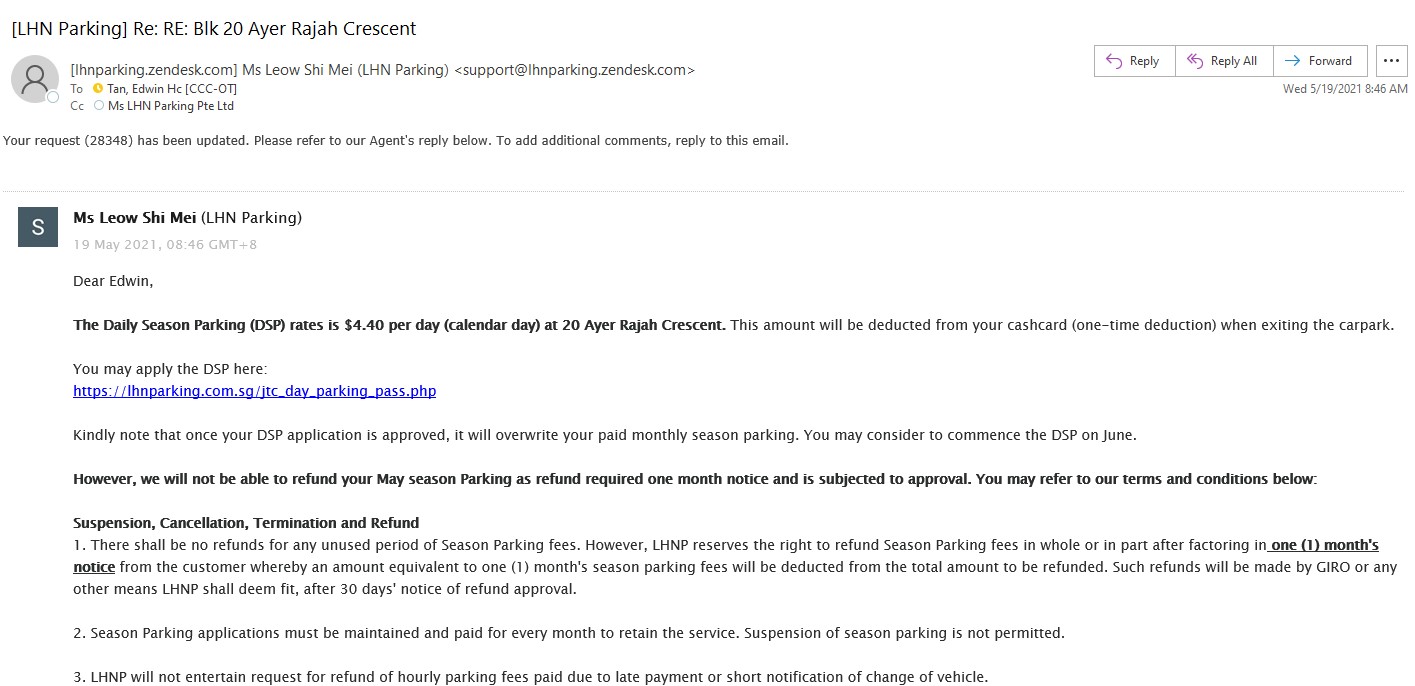Image resolution: width=1415 pixels, height=686 pixels.
Task: Select Cc contact Ms LHN Parking Pte Ltd
Action: pyautogui.click(x=170, y=105)
